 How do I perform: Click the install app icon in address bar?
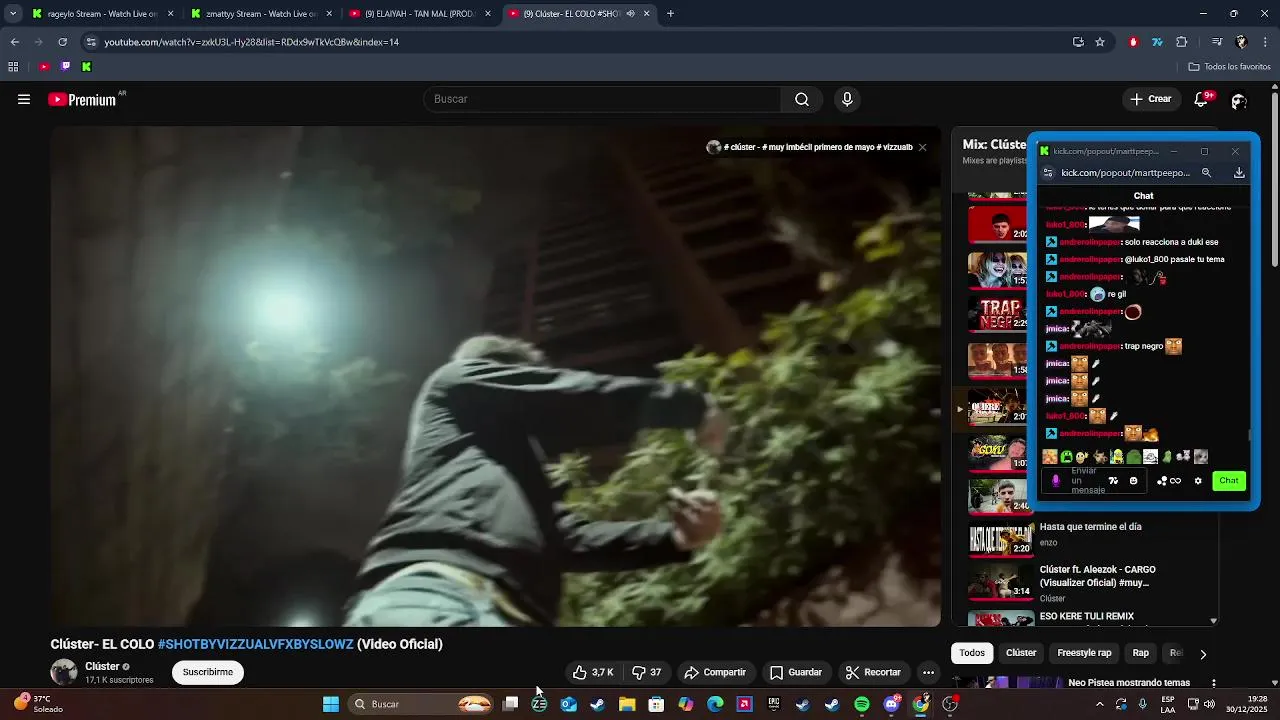click(1078, 42)
